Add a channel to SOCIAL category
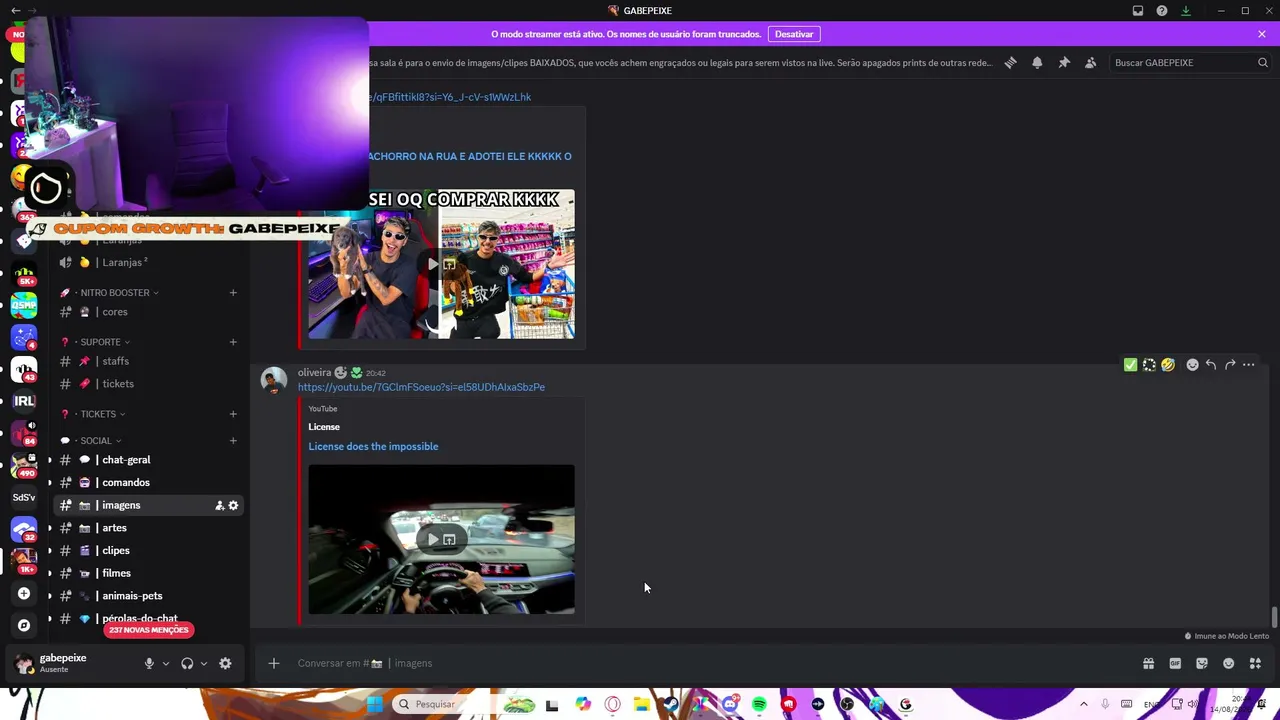The image size is (1280, 720). pyautogui.click(x=233, y=441)
